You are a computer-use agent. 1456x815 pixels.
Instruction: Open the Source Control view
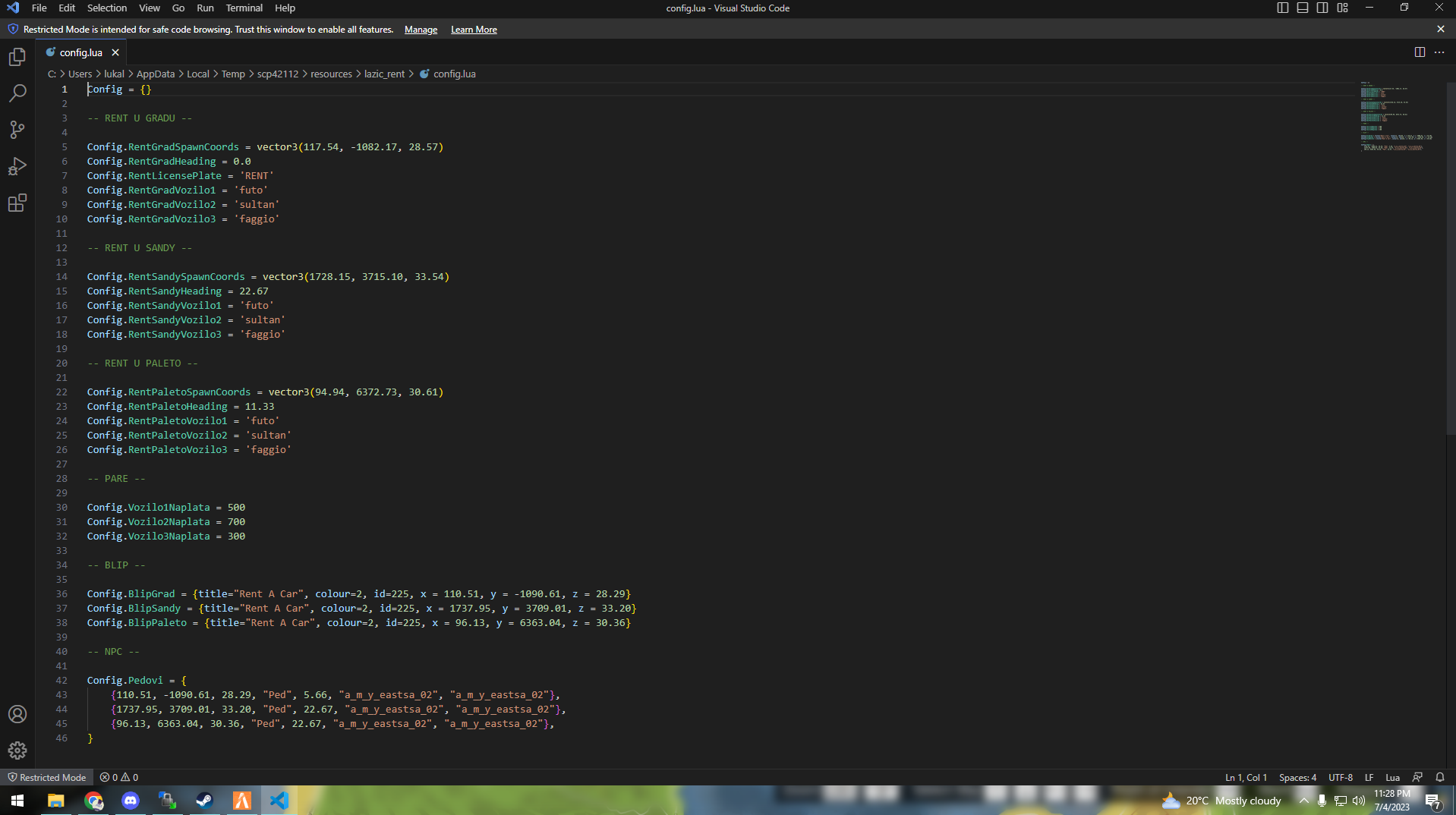pos(17,130)
